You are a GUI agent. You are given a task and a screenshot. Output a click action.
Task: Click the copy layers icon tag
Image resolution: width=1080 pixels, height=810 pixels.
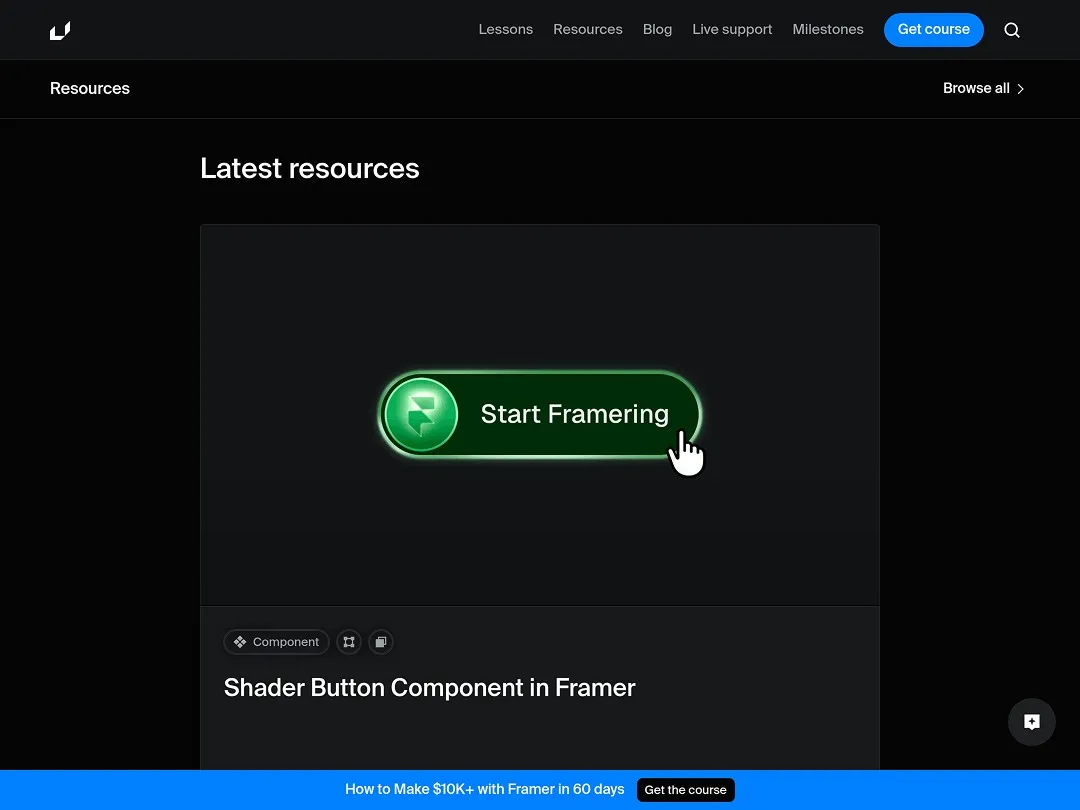(381, 642)
